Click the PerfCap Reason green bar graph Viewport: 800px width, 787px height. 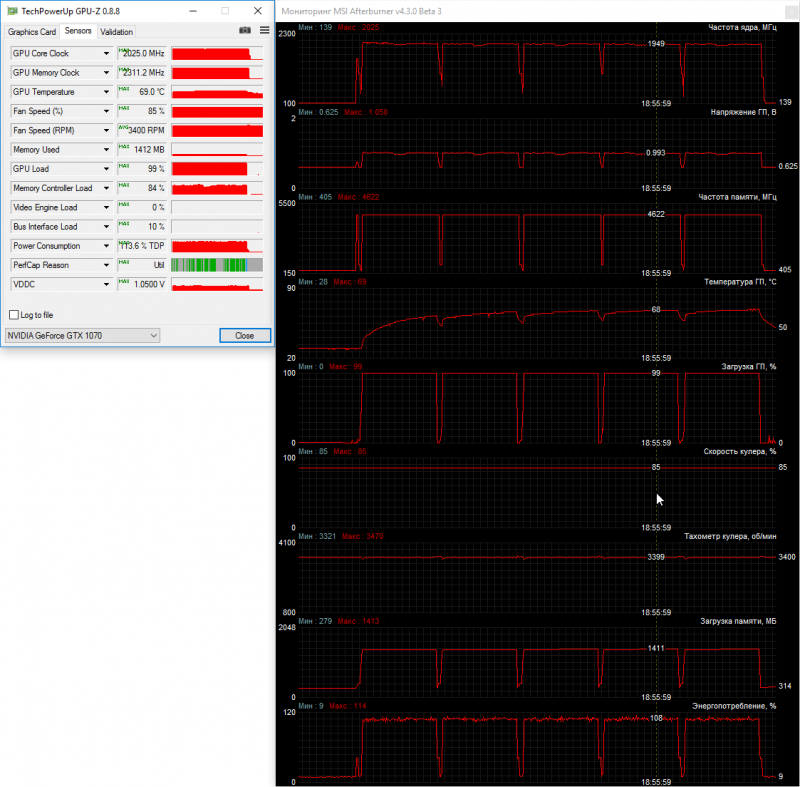pyautogui.click(x=217, y=265)
